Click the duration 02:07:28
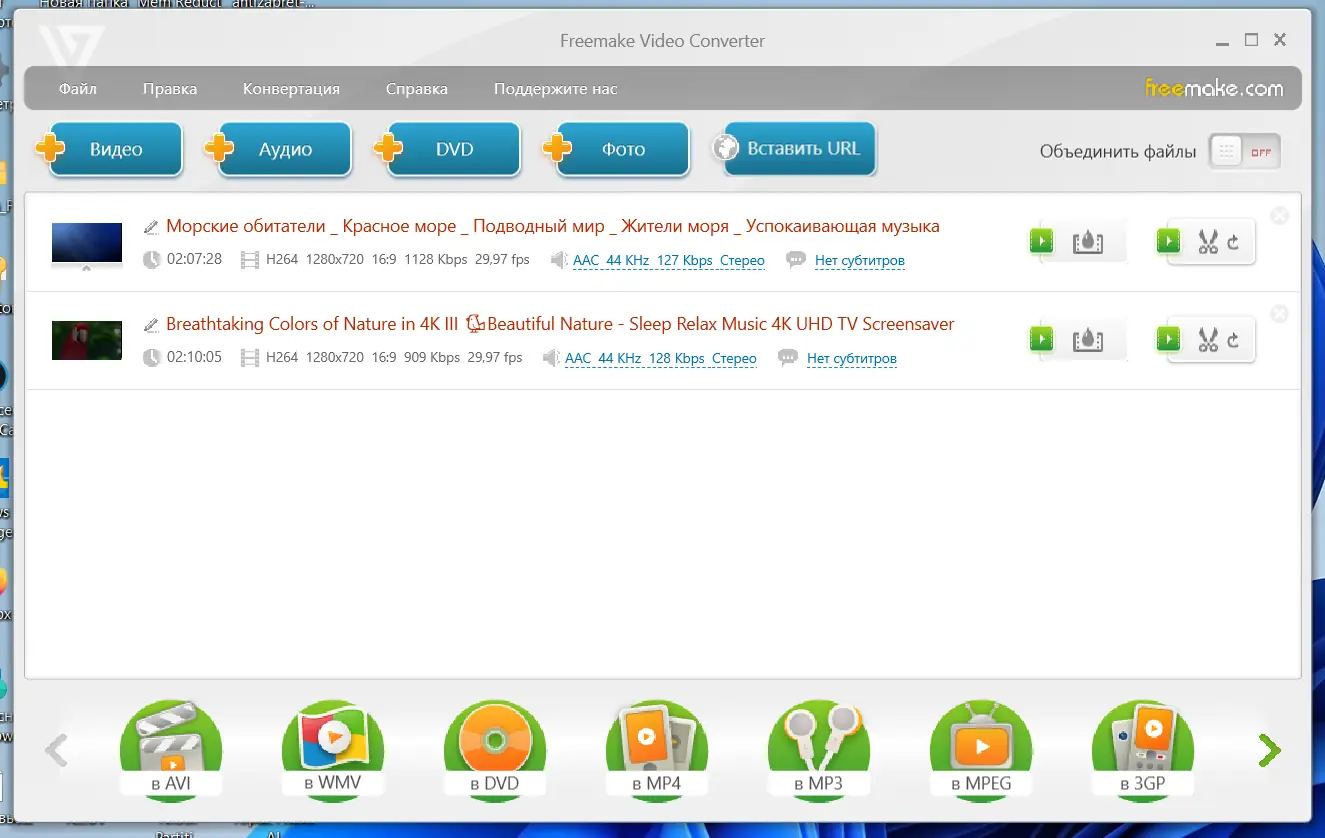 (x=194, y=260)
